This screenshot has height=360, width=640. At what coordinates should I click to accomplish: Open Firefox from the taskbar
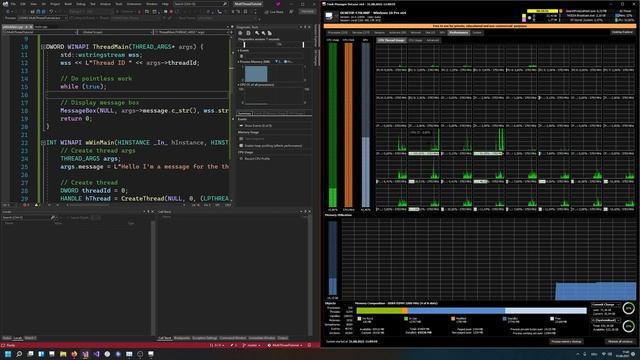point(74,354)
